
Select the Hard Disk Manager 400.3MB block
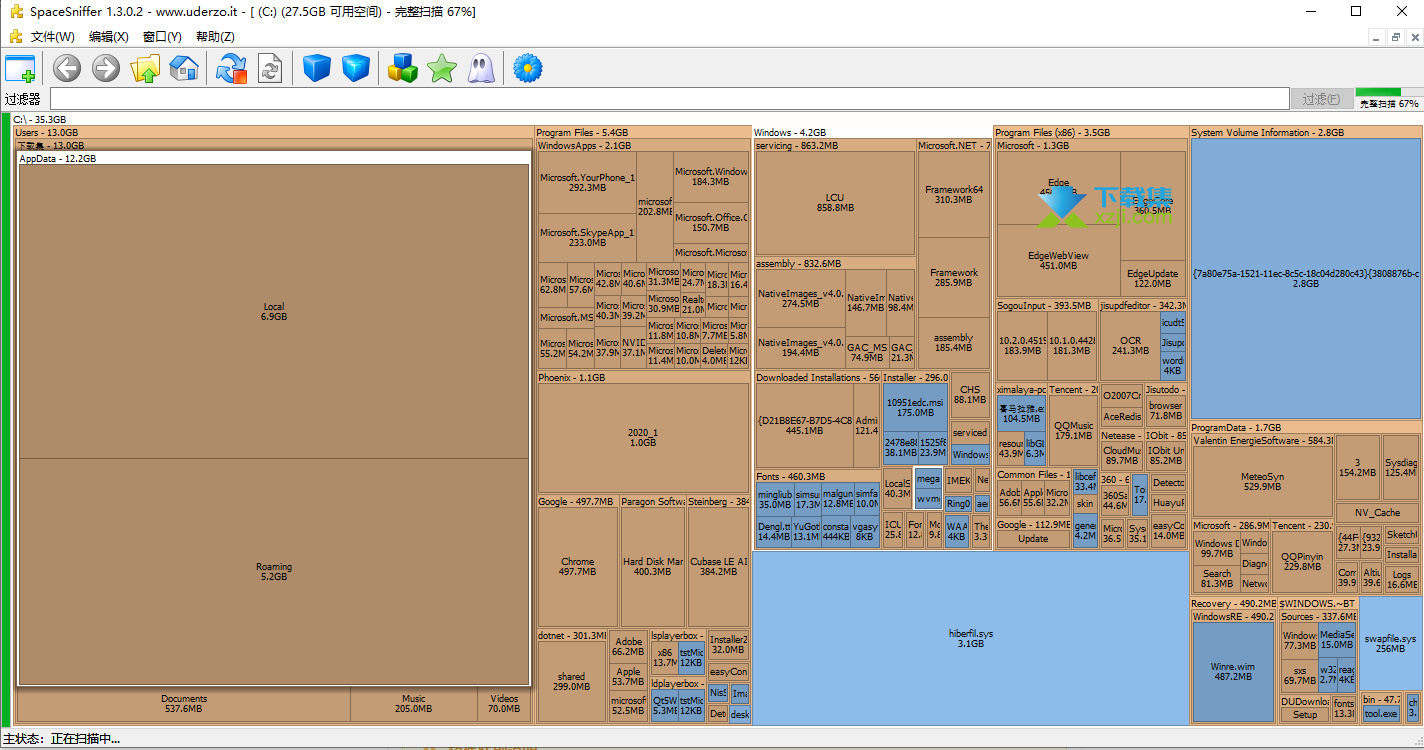pos(653,566)
